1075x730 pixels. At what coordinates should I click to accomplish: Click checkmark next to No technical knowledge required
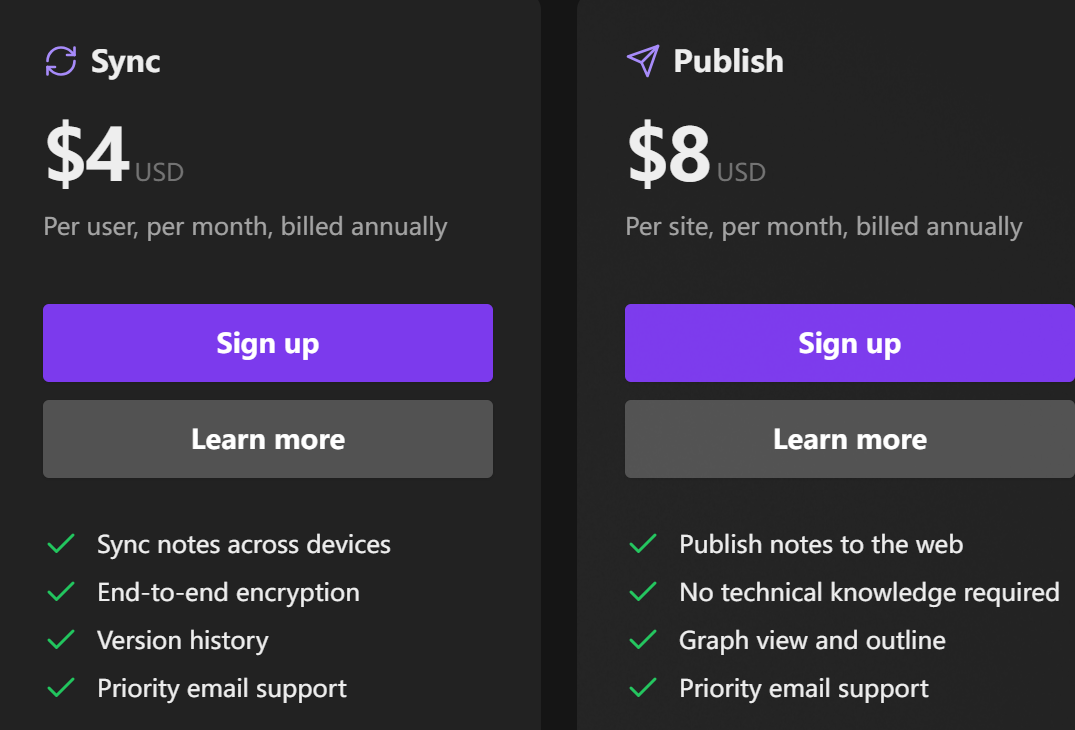pos(643,592)
